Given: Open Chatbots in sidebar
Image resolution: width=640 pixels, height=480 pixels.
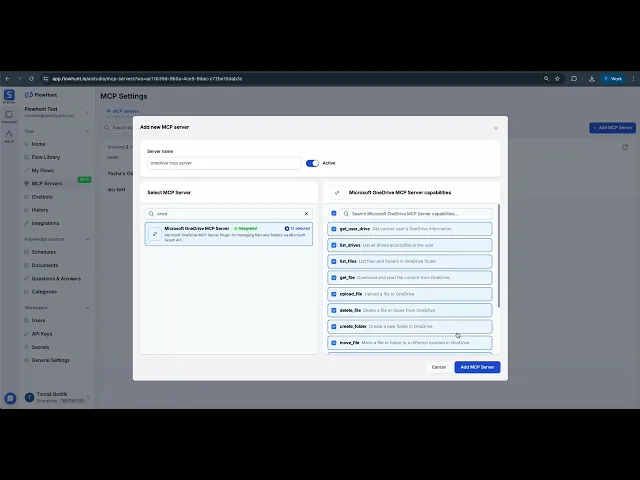Looking at the screenshot, I should click(42, 197).
